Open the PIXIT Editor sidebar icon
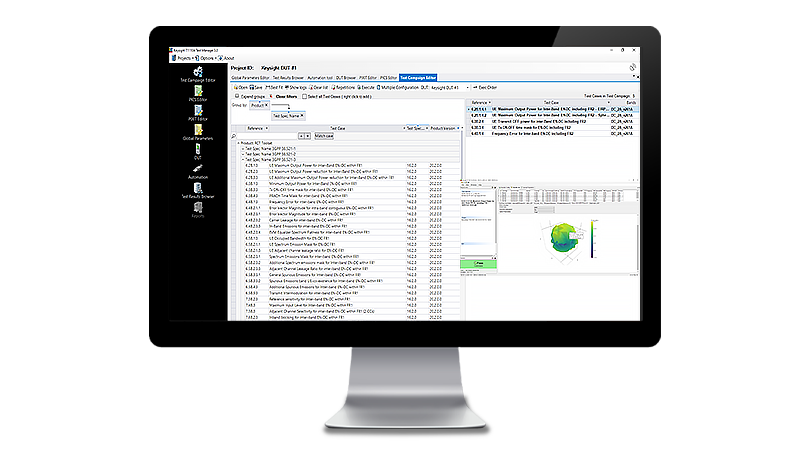This screenshot has width=800, height=450. pos(196,111)
